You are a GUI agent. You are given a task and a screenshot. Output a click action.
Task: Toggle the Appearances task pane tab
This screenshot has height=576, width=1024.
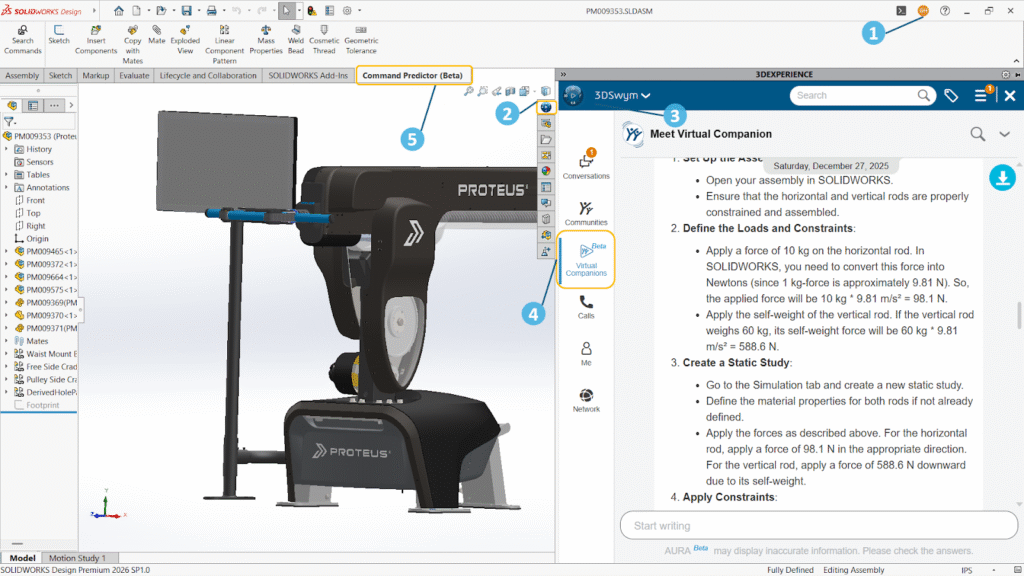tap(545, 173)
